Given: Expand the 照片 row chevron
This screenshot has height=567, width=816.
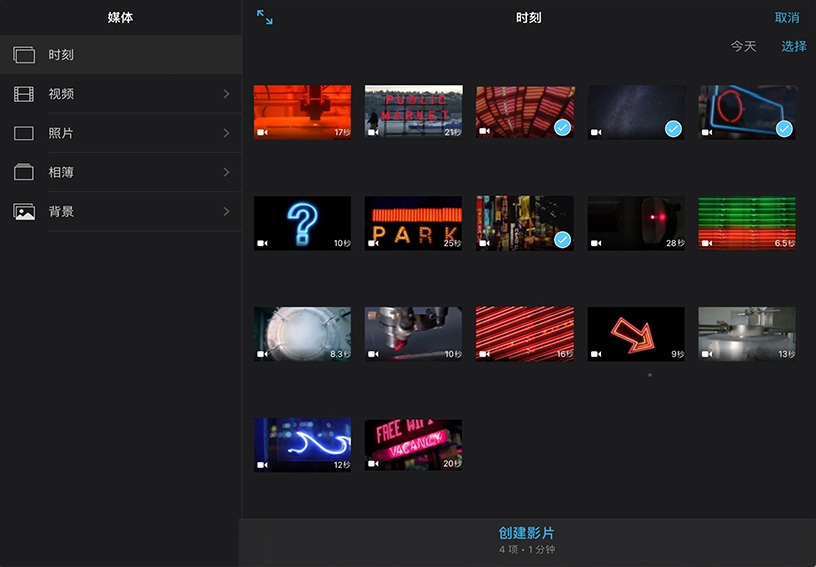Looking at the screenshot, I should [x=226, y=133].
